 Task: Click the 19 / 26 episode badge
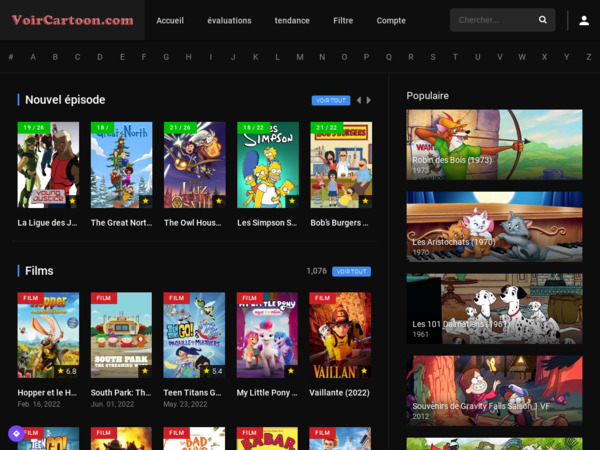coord(34,127)
